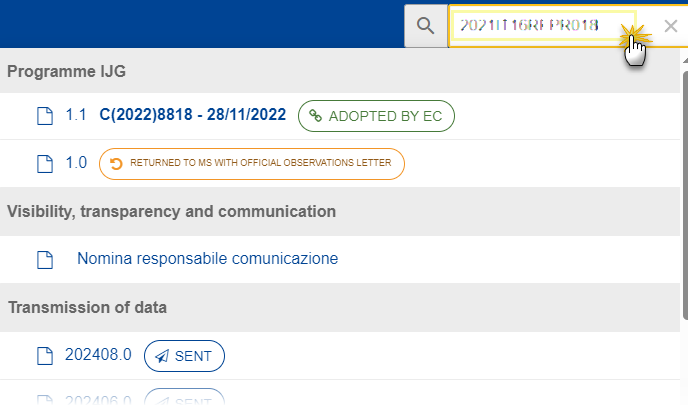Select Visibility, transparency and communication header
688x406 pixels.
click(x=172, y=212)
